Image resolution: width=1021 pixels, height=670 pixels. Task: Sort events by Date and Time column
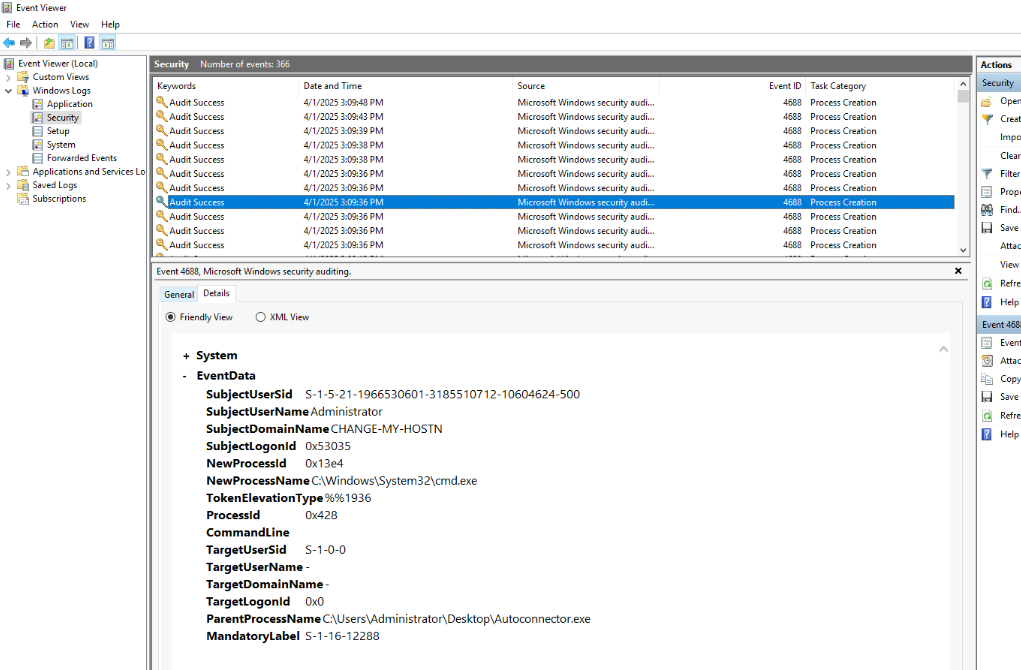[333, 86]
